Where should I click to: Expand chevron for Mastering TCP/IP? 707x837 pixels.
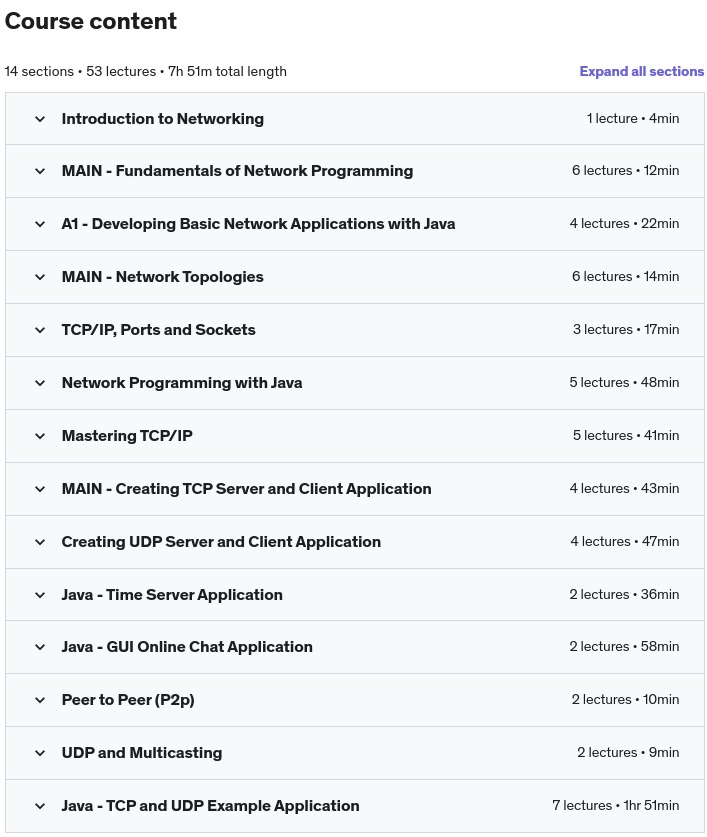click(x=40, y=436)
